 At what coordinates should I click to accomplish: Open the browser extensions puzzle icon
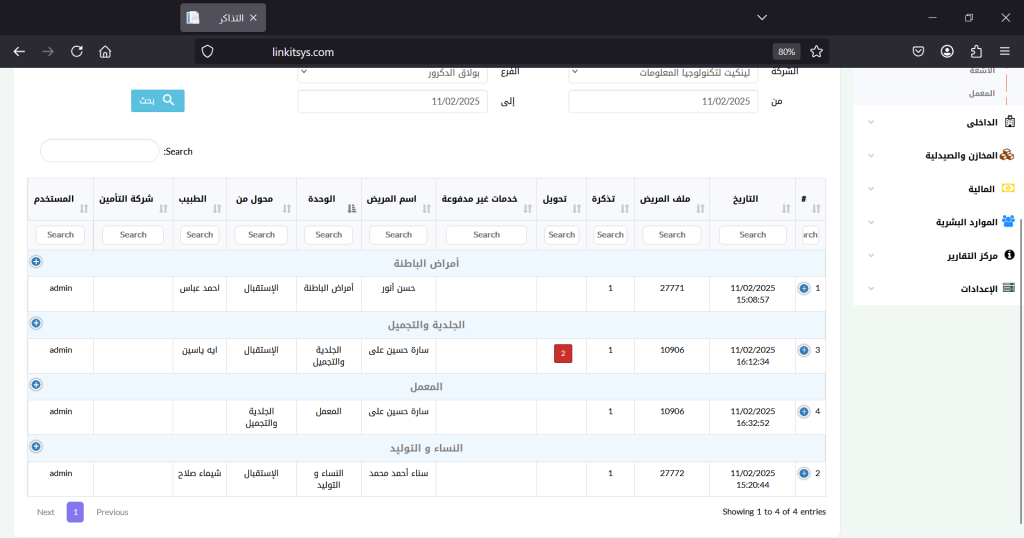[x=976, y=51]
